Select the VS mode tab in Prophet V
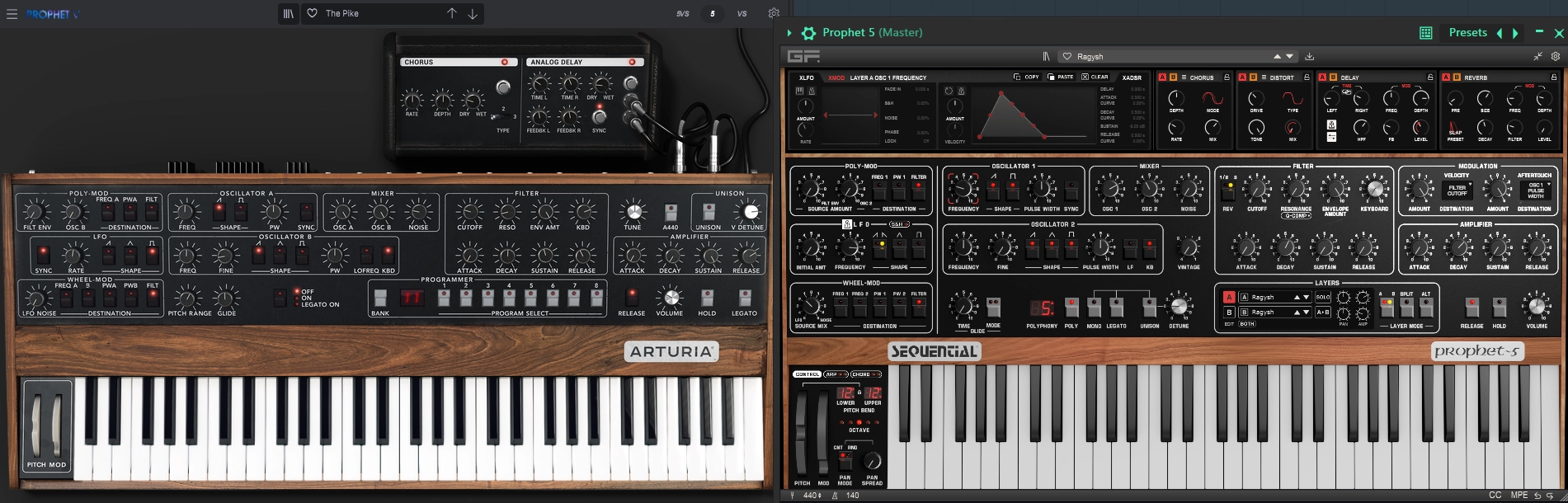Screen dimensions: 1568x503 point(742,14)
